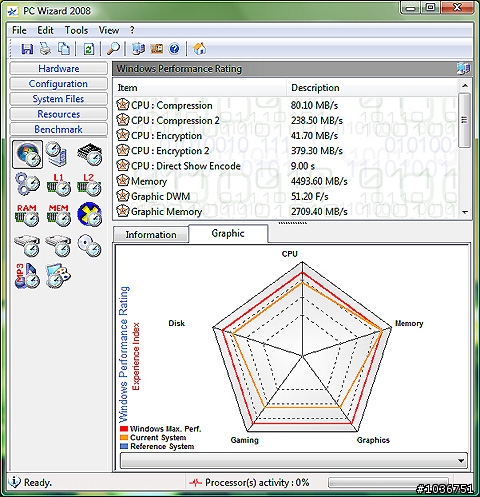Viewport: 480px width, 497px height.
Task: Click the Home house toolbar icon
Action: click(x=200, y=49)
